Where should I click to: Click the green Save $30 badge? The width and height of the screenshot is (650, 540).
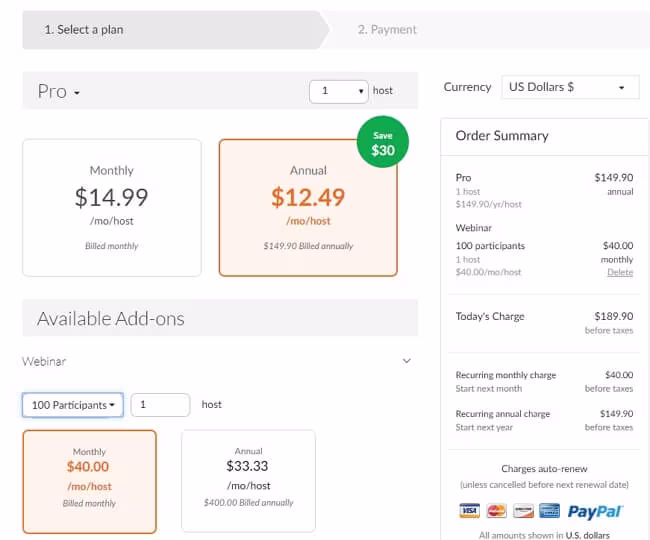coord(382,145)
